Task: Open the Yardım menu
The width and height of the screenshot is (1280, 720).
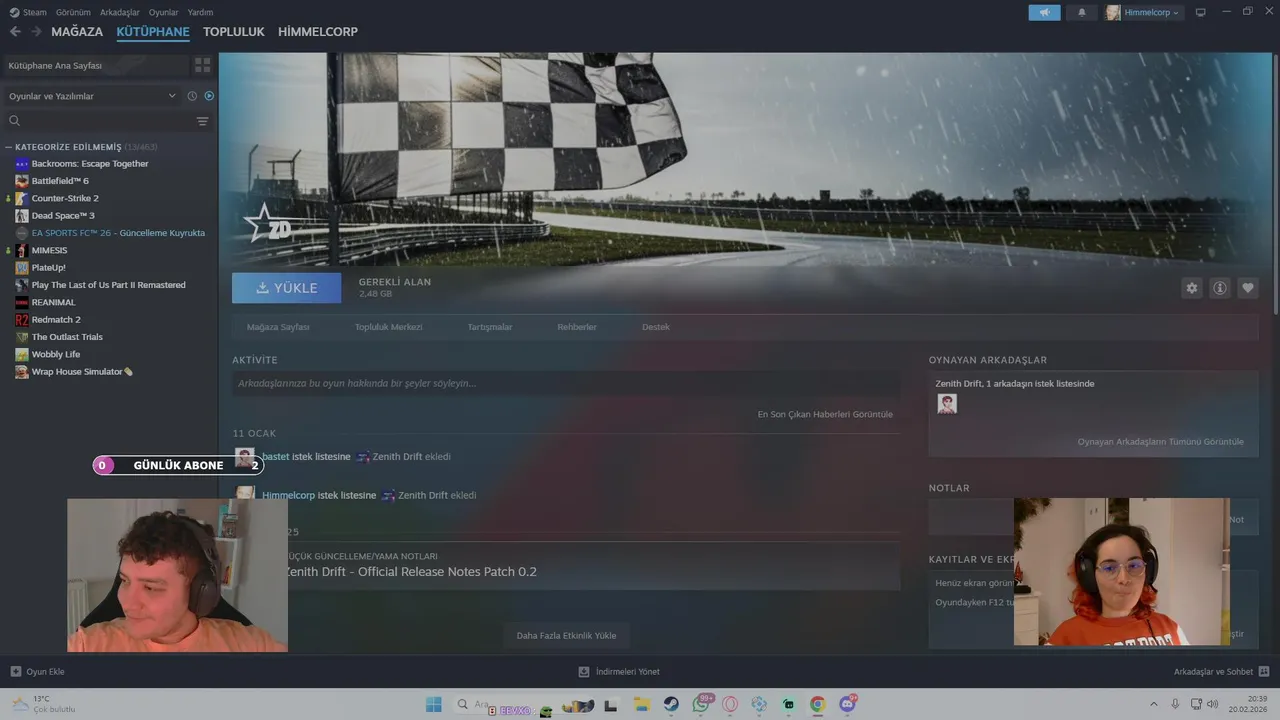Action: pos(200,12)
